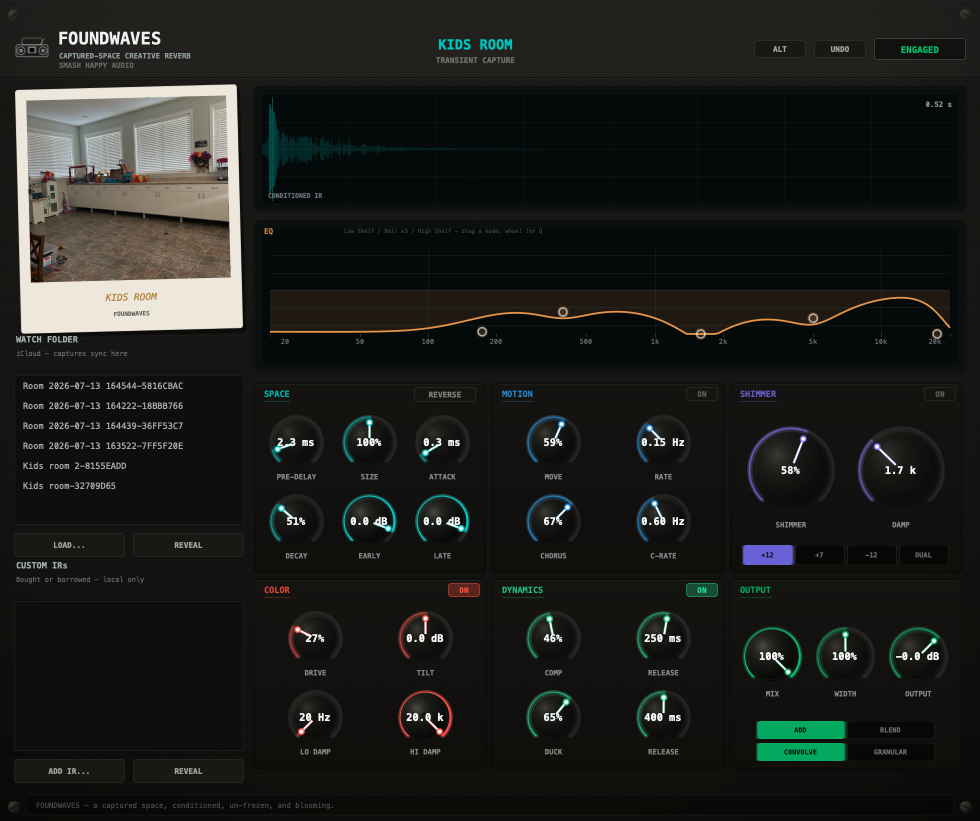Click the EQ high shelf node at 20k

pyautogui.click(x=937, y=334)
